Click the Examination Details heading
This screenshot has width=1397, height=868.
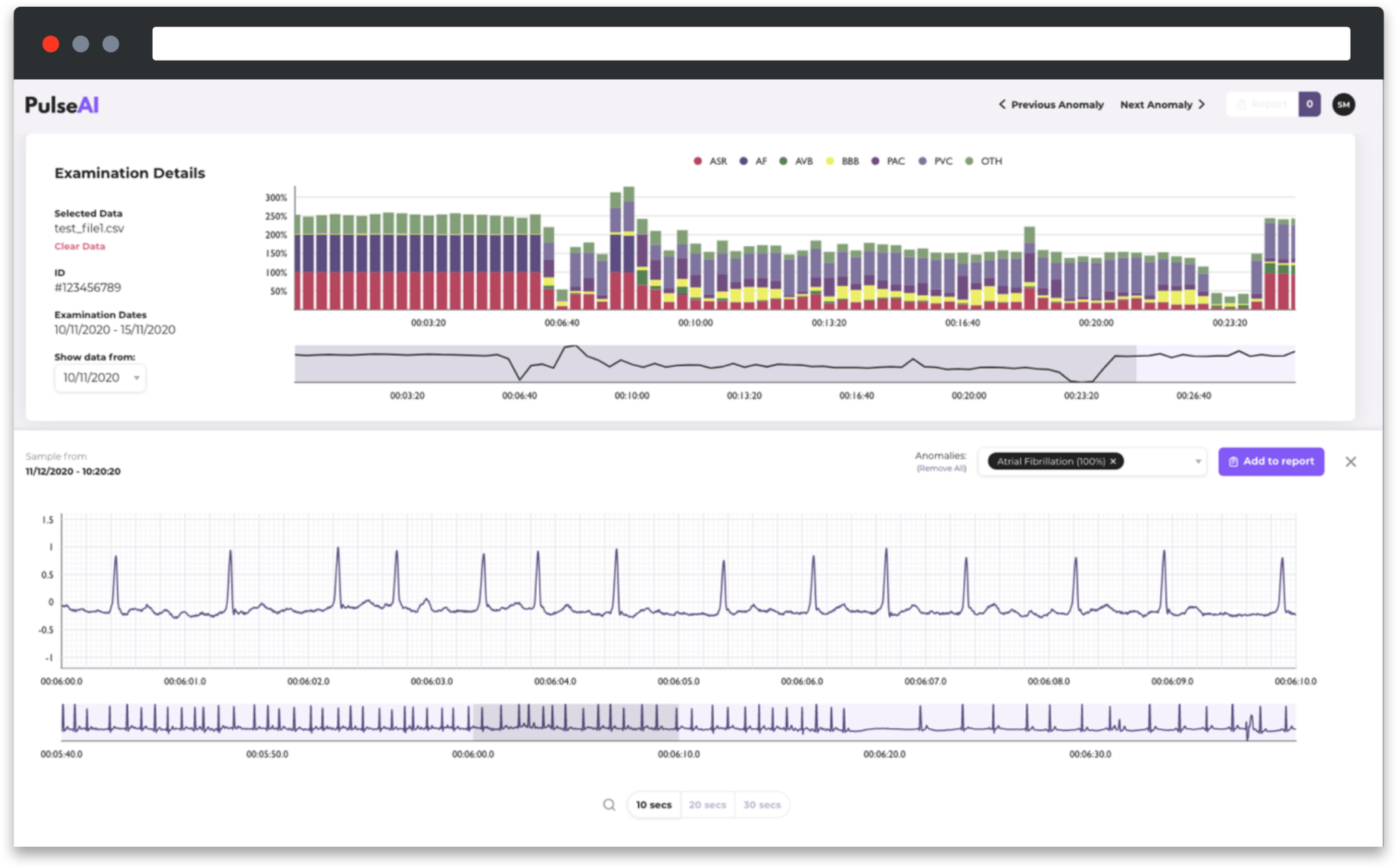click(130, 173)
